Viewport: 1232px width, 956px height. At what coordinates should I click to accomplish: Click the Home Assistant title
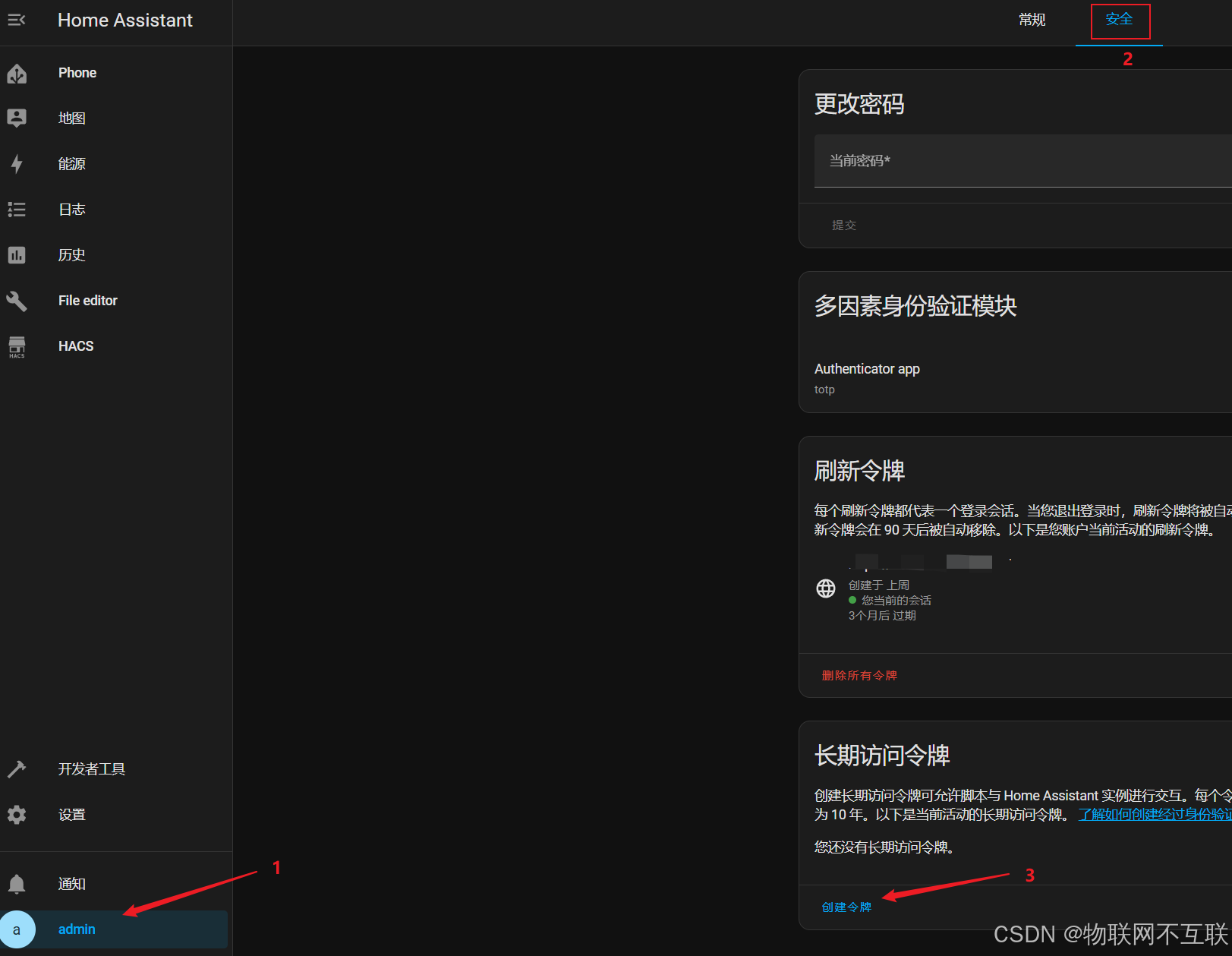(125, 21)
